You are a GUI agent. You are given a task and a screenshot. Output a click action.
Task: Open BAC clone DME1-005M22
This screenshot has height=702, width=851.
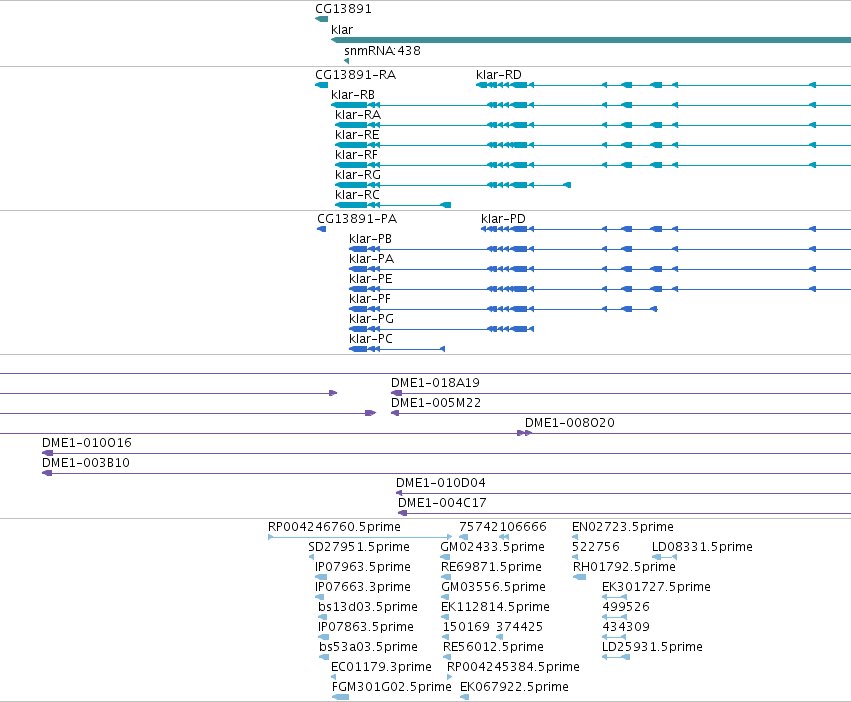click(436, 403)
